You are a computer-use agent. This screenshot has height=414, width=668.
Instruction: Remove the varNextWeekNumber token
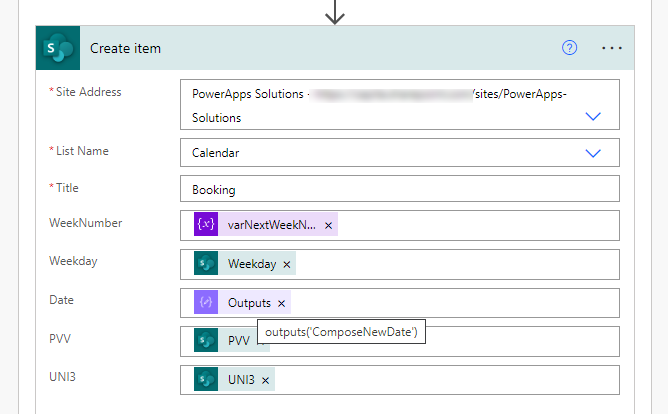[328, 226]
